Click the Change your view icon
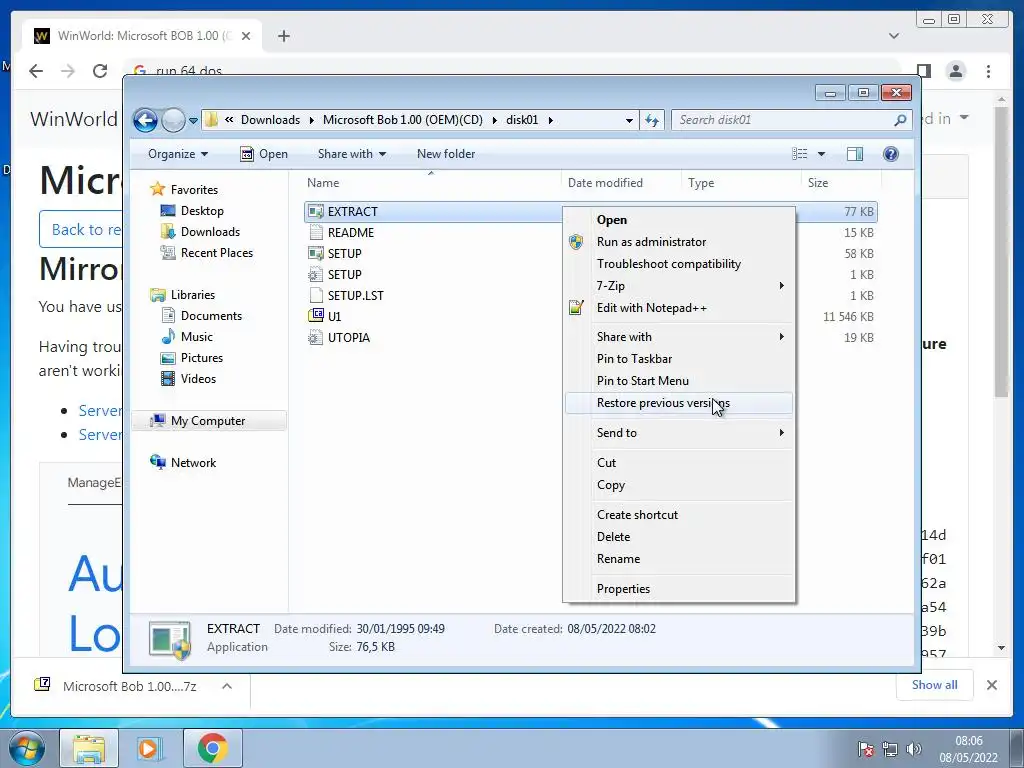Viewport: 1024px width, 768px height. [800, 154]
